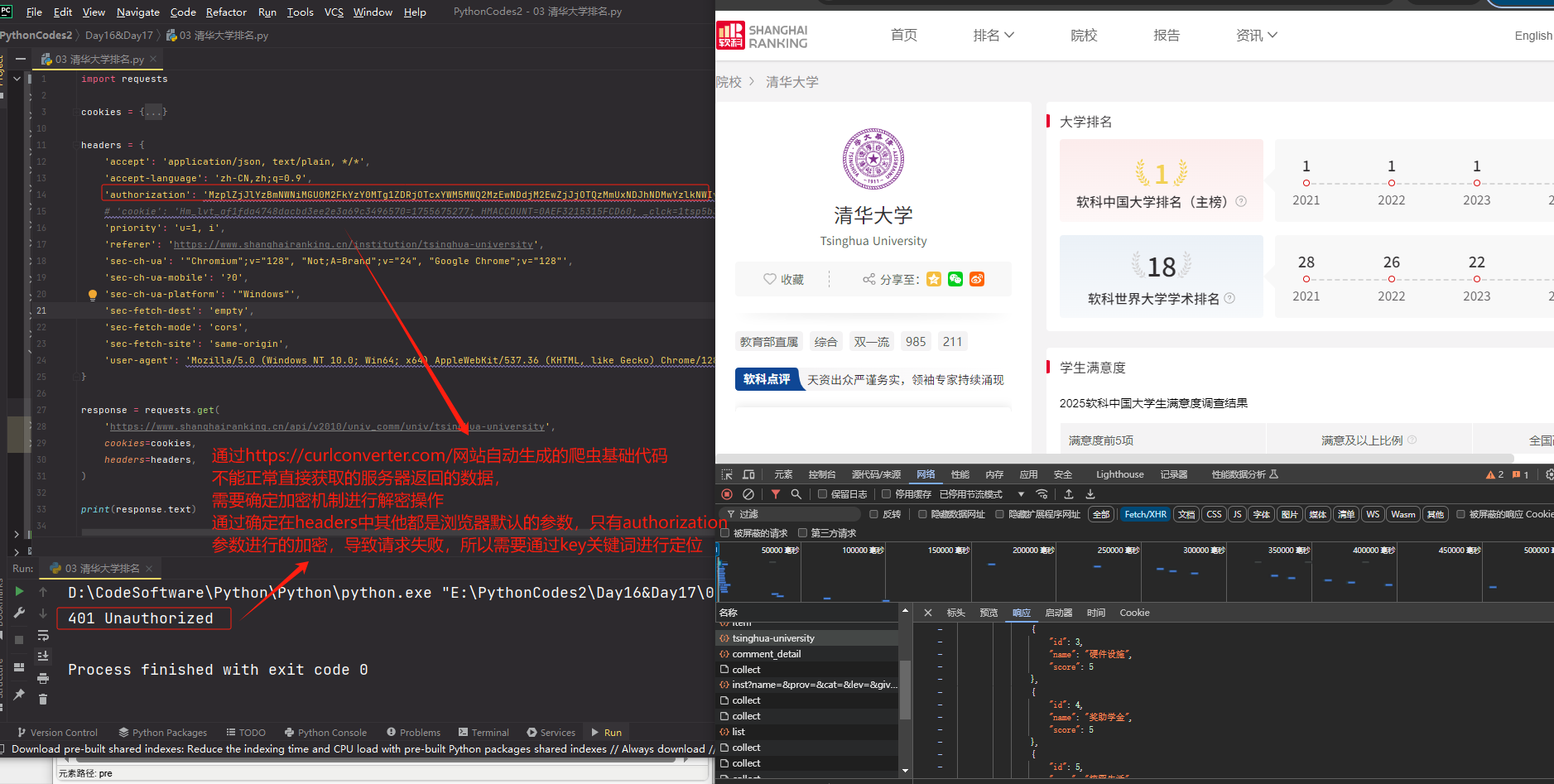Select the comment_detail request row
The height and width of the screenshot is (784, 1554).
[x=807, y=654]
